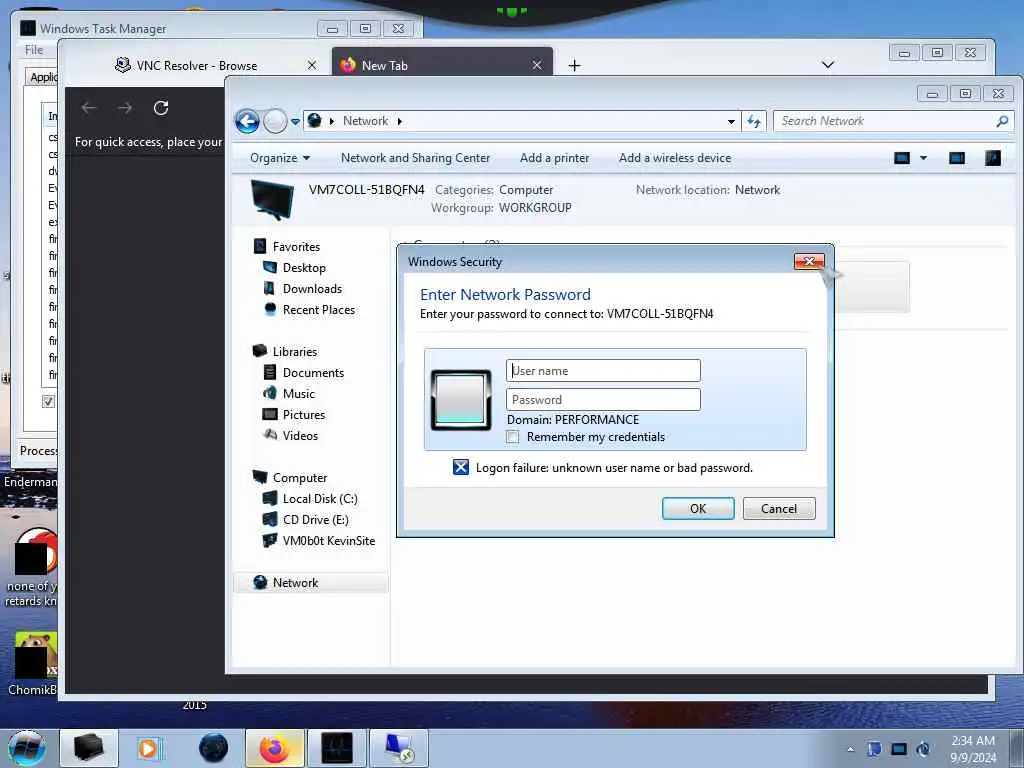The width and height of the screenshot is (1024, 768).
Task: Click the Action Center flag tray icon
Action: point(874,749)
